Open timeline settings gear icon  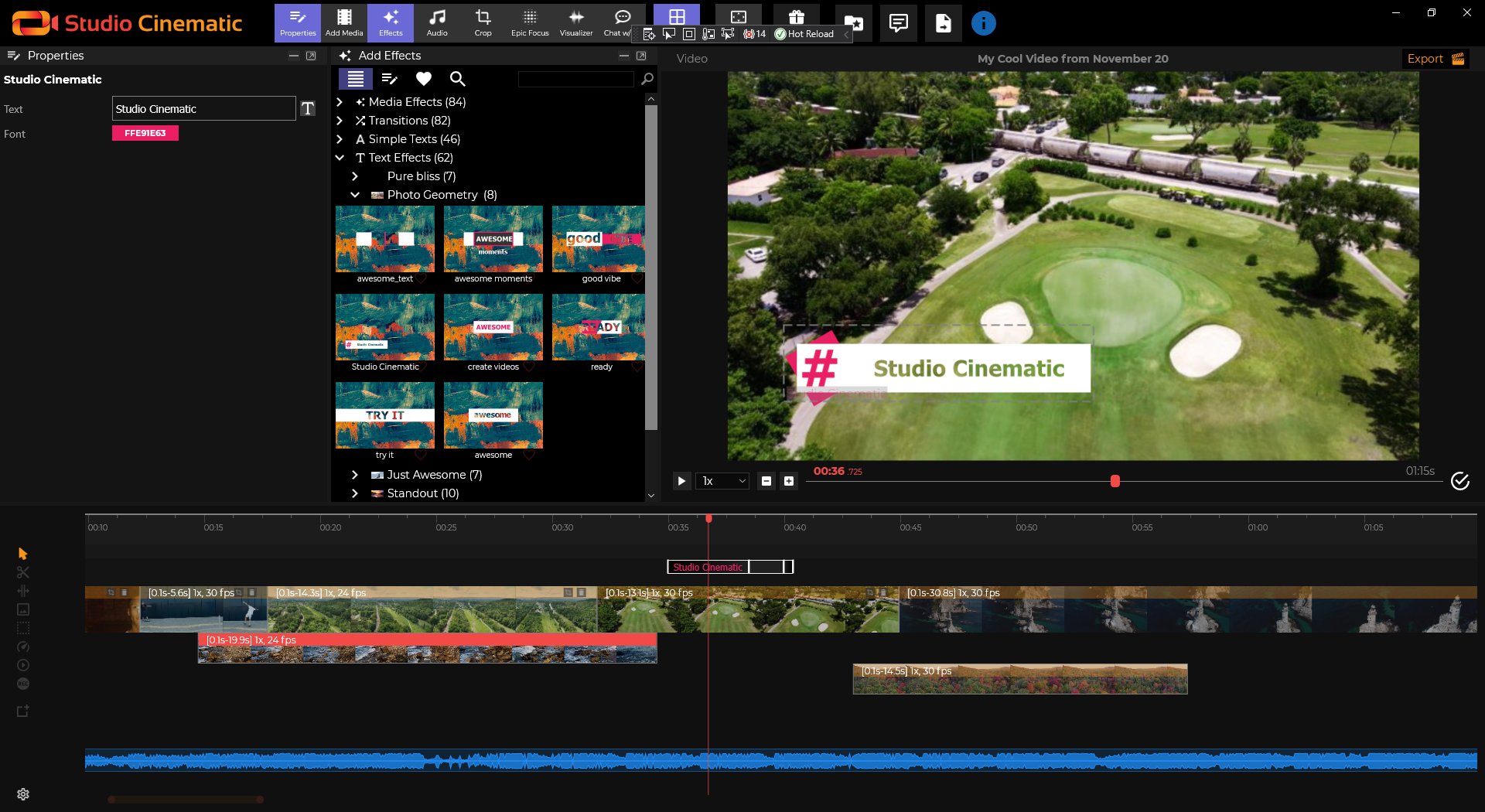22,794
